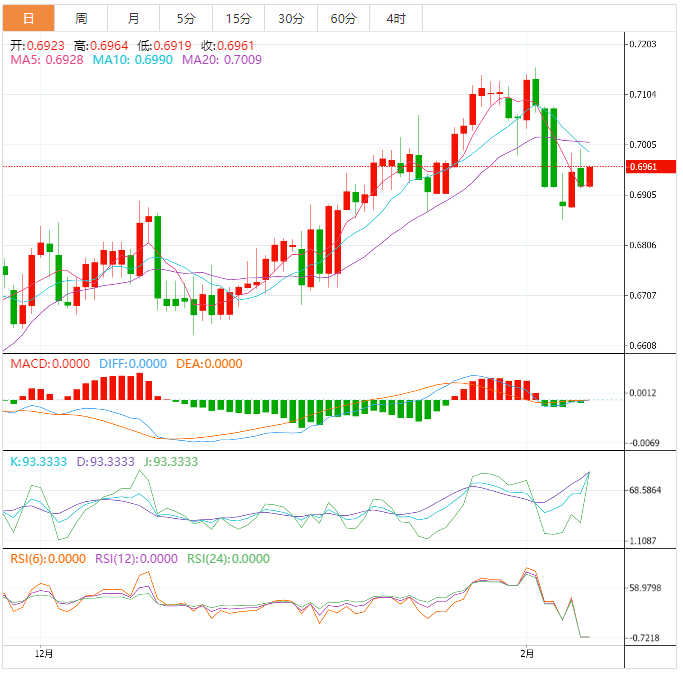Switch to the 周 weekly tab
This screenshot has height=679, width=683.
81,18
